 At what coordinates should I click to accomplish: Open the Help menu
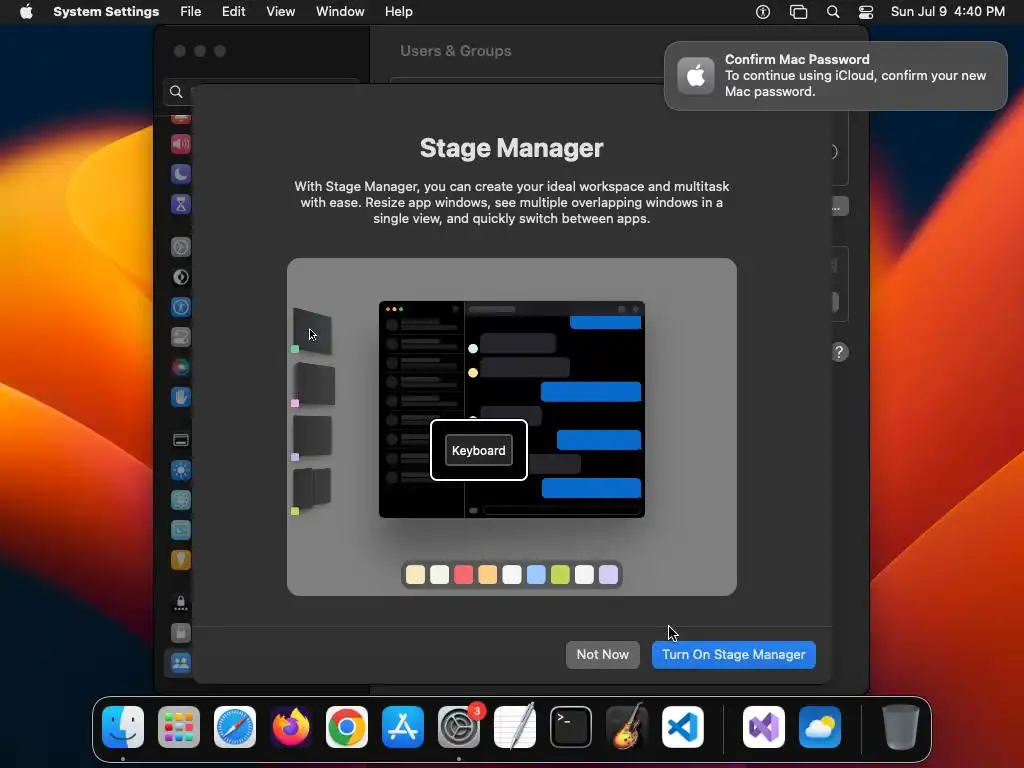point(398,12)
